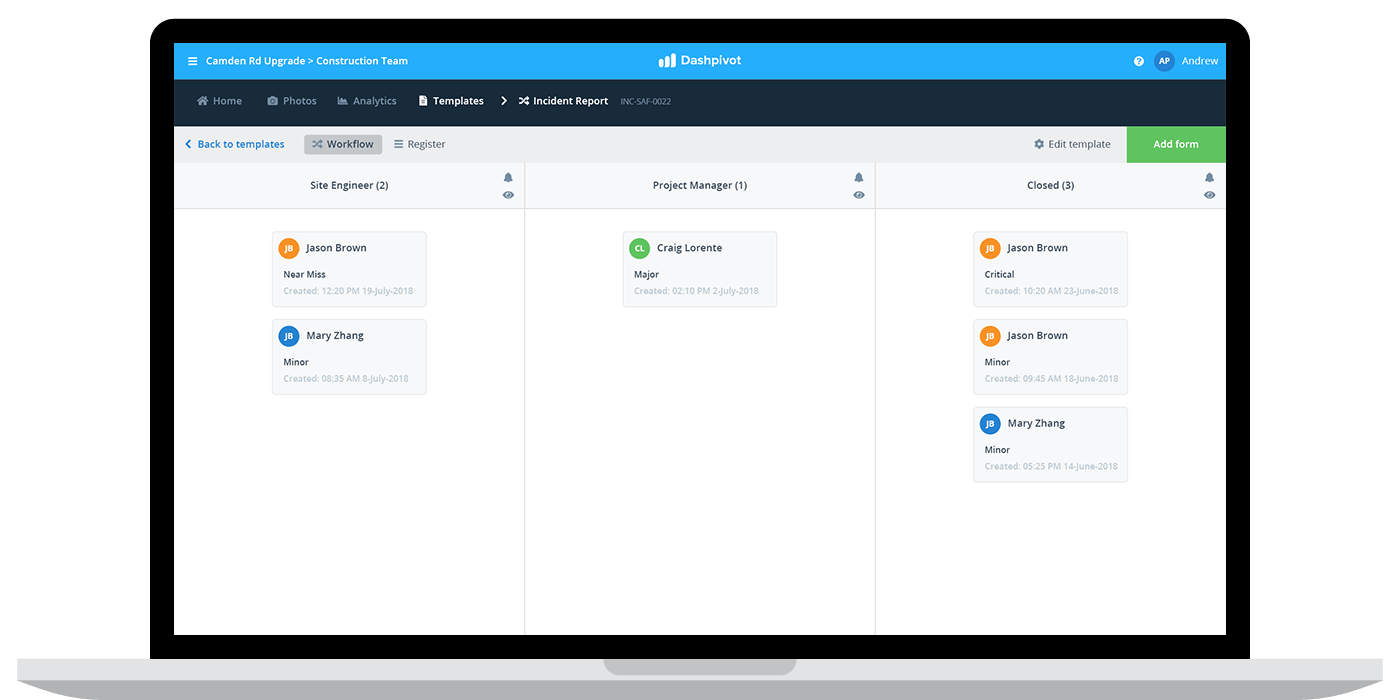Toggle eye icon in Closed column
Image resolution: width=1400 pixels, height=700 pixels.
click(1209, 195)
